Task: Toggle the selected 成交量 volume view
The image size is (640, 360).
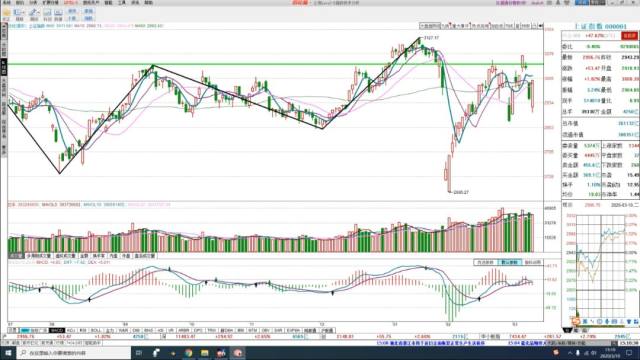Action: [x=16, y=256]
